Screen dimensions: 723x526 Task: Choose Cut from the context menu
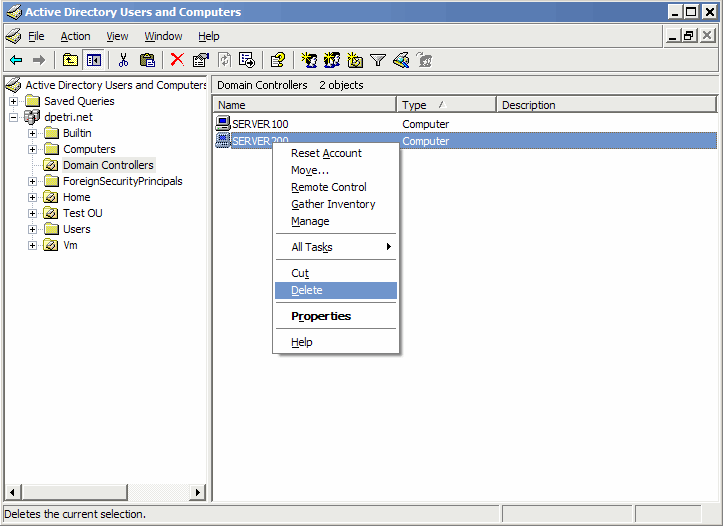pos(336,273)
